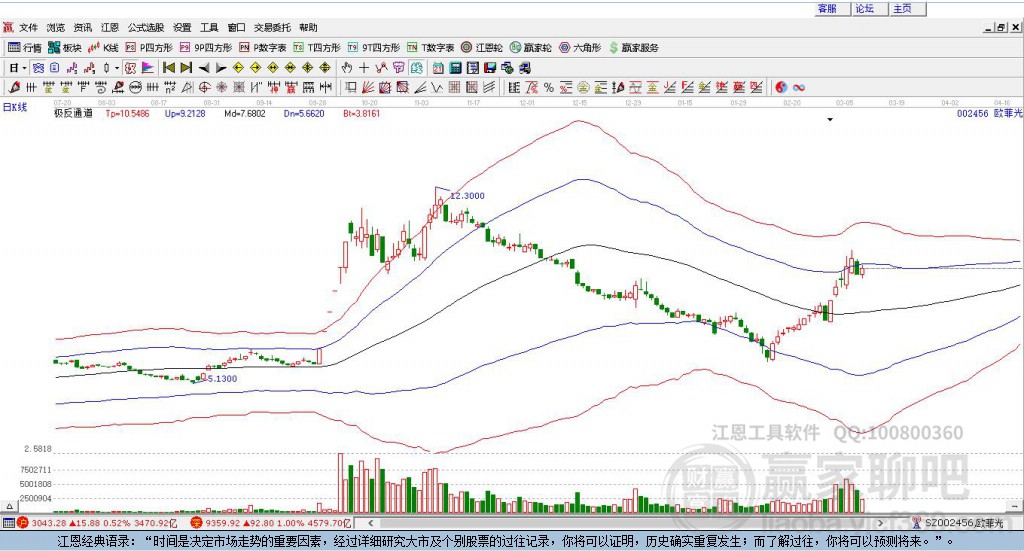Open the 9T四方形 tool
Screen dimensions: 1024x551
pyautogui.click(x=374, y=48)
